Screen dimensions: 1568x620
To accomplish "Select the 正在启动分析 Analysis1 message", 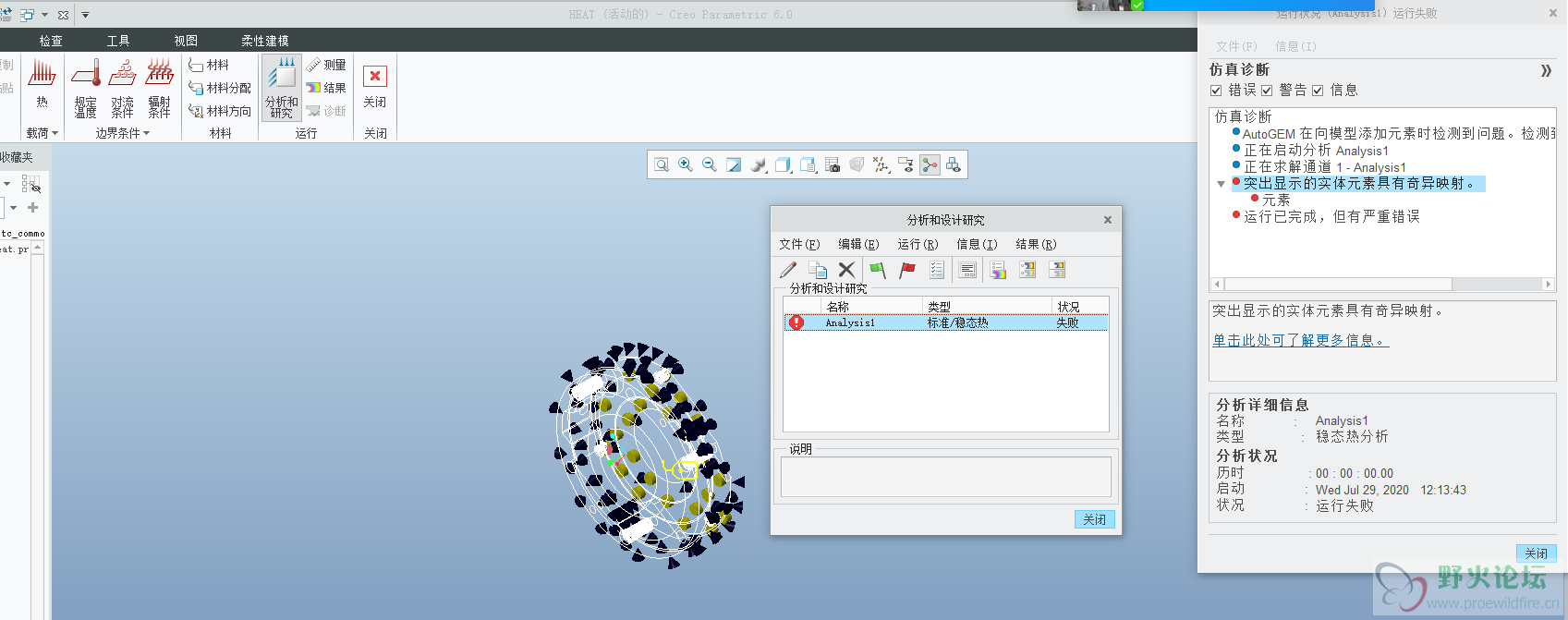I will click(x=1316, y=151).
